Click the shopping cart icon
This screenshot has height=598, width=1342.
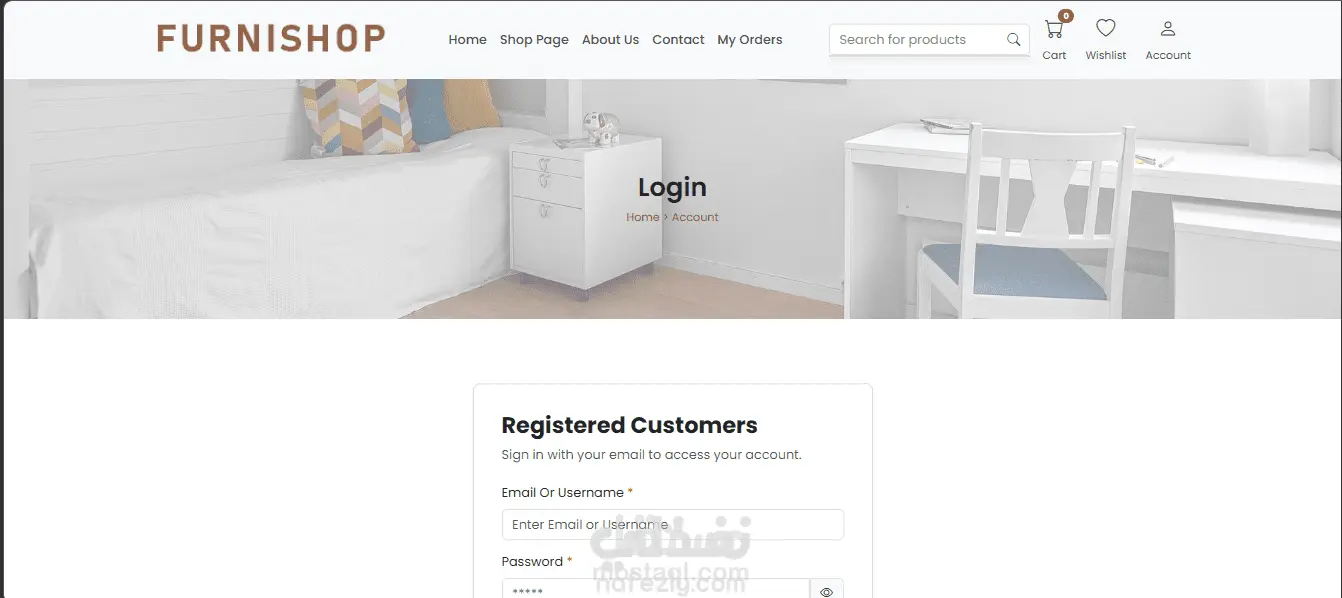tap(1053, 29)
